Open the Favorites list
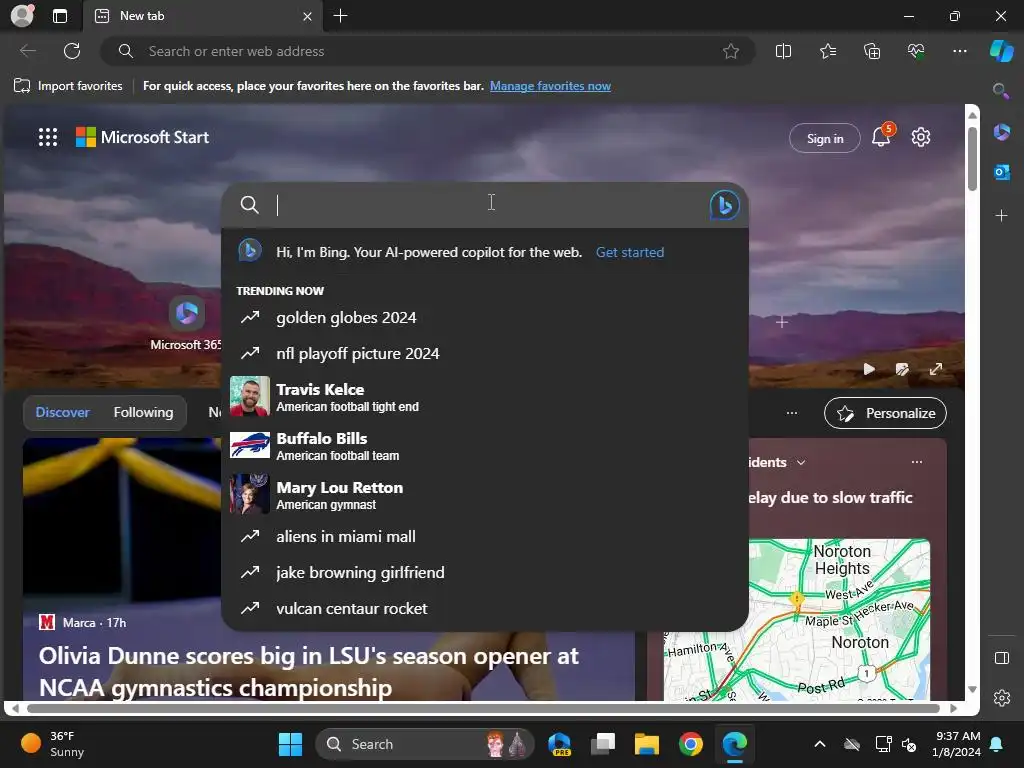The width and height of the screenshot is (1024, 768). [827, 51]
